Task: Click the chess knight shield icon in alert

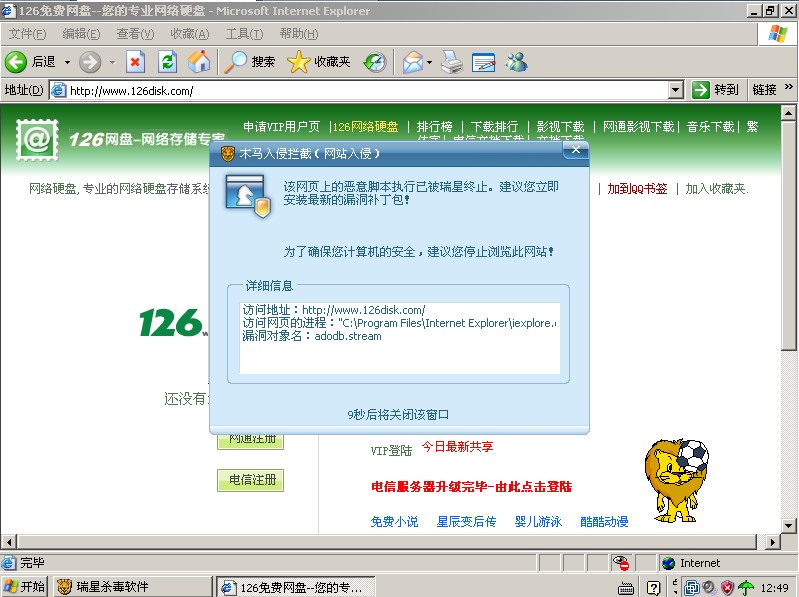Action: click(x=248, y=196)
